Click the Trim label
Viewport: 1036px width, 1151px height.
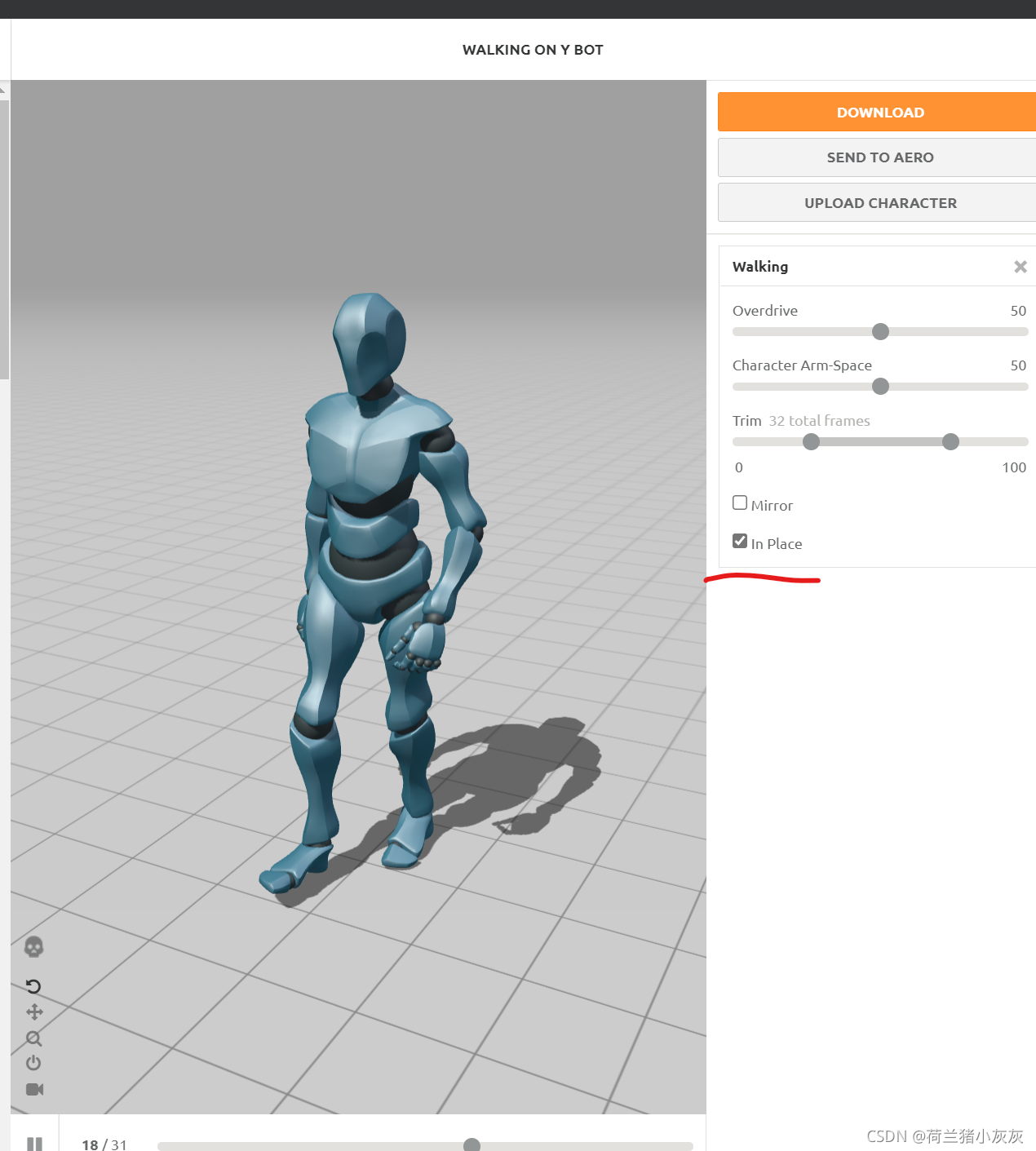746,421
